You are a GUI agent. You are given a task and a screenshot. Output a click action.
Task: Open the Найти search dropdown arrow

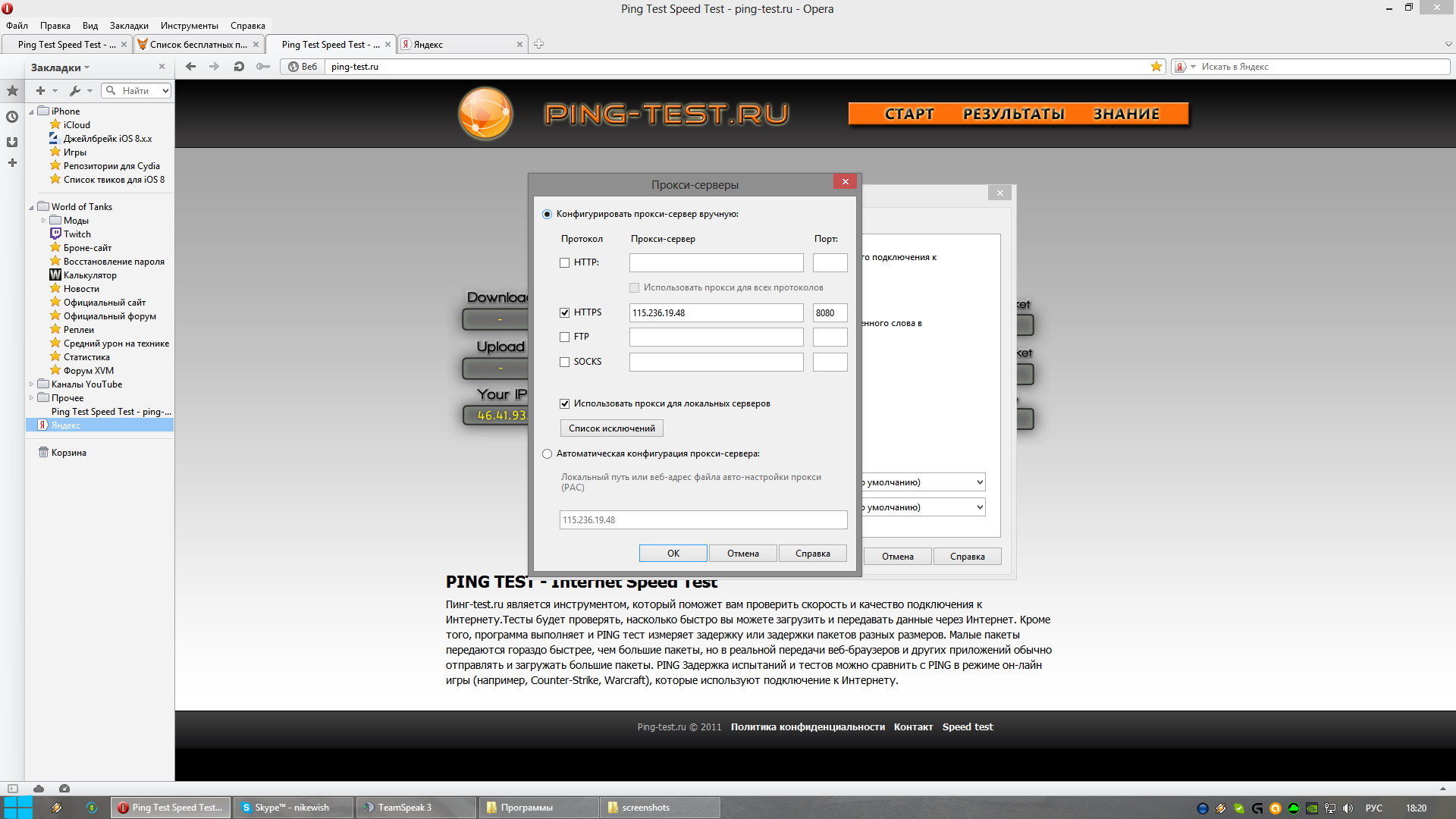[165, 91]
